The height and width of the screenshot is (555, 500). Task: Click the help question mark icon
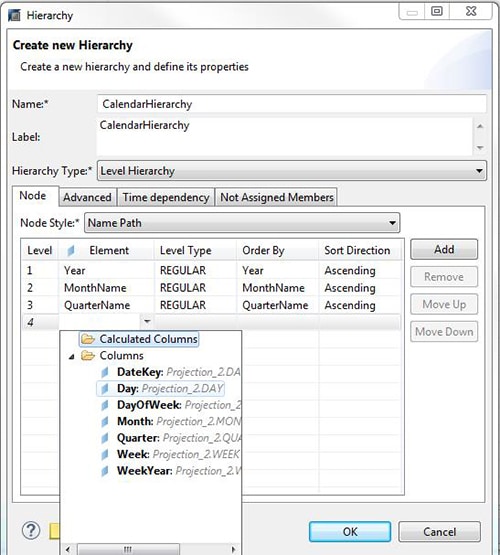(x=31, y=531)
